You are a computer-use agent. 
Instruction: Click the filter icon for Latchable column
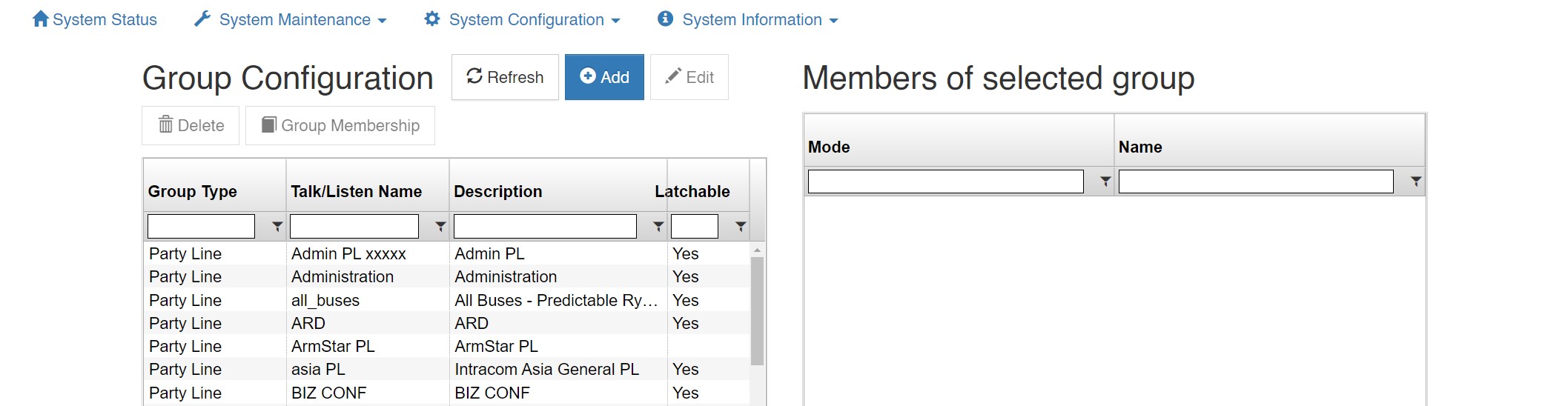click(741, 227)
